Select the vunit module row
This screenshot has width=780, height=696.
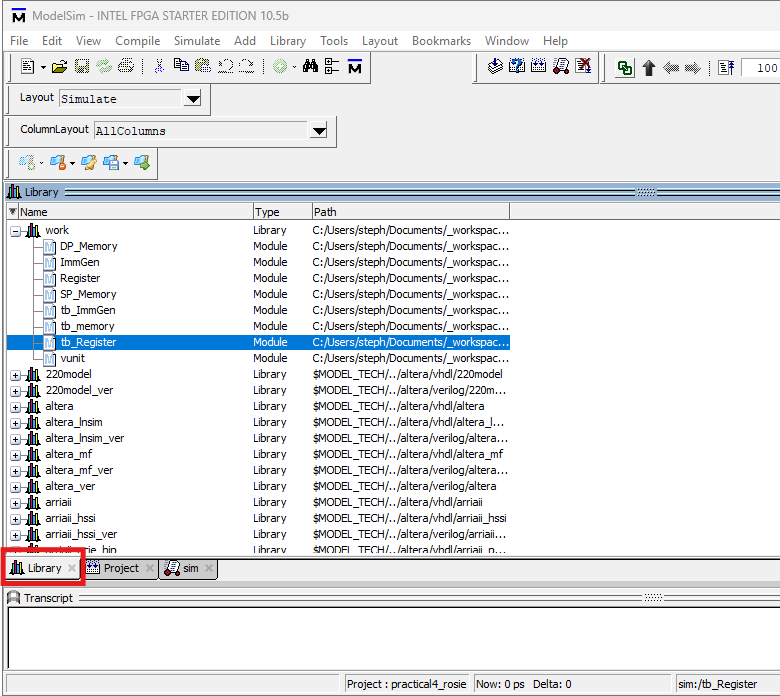coord(258,358)
